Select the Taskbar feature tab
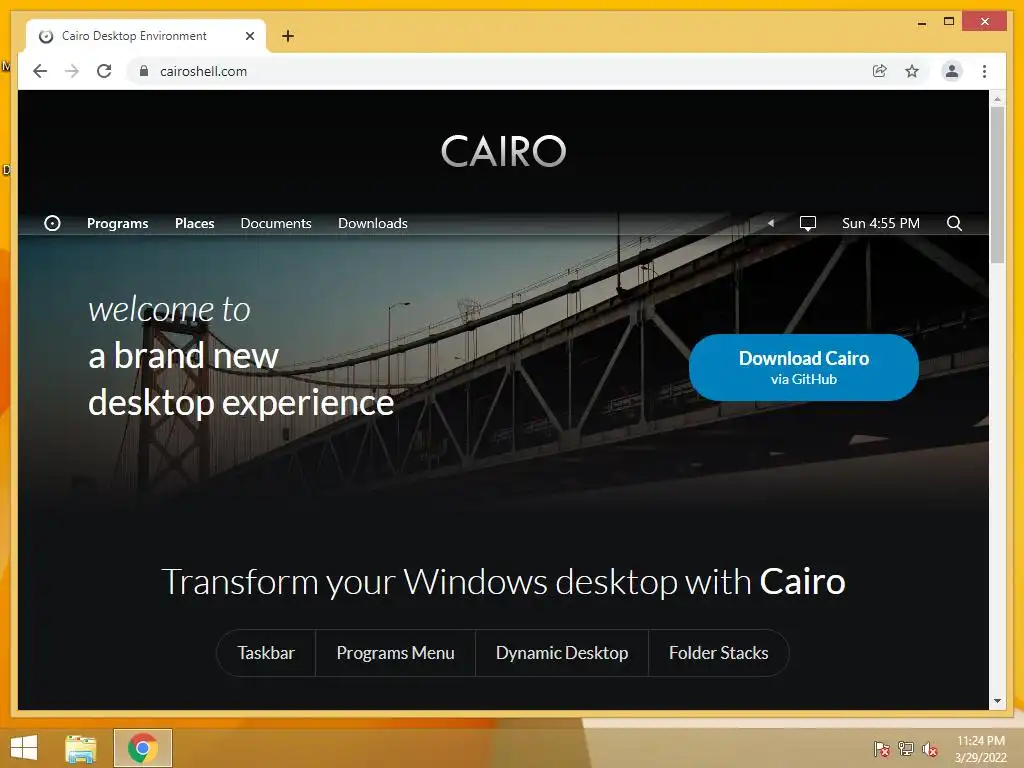Image resolution: width=1024 pixels, height=768 pixels. coord(266,653)
